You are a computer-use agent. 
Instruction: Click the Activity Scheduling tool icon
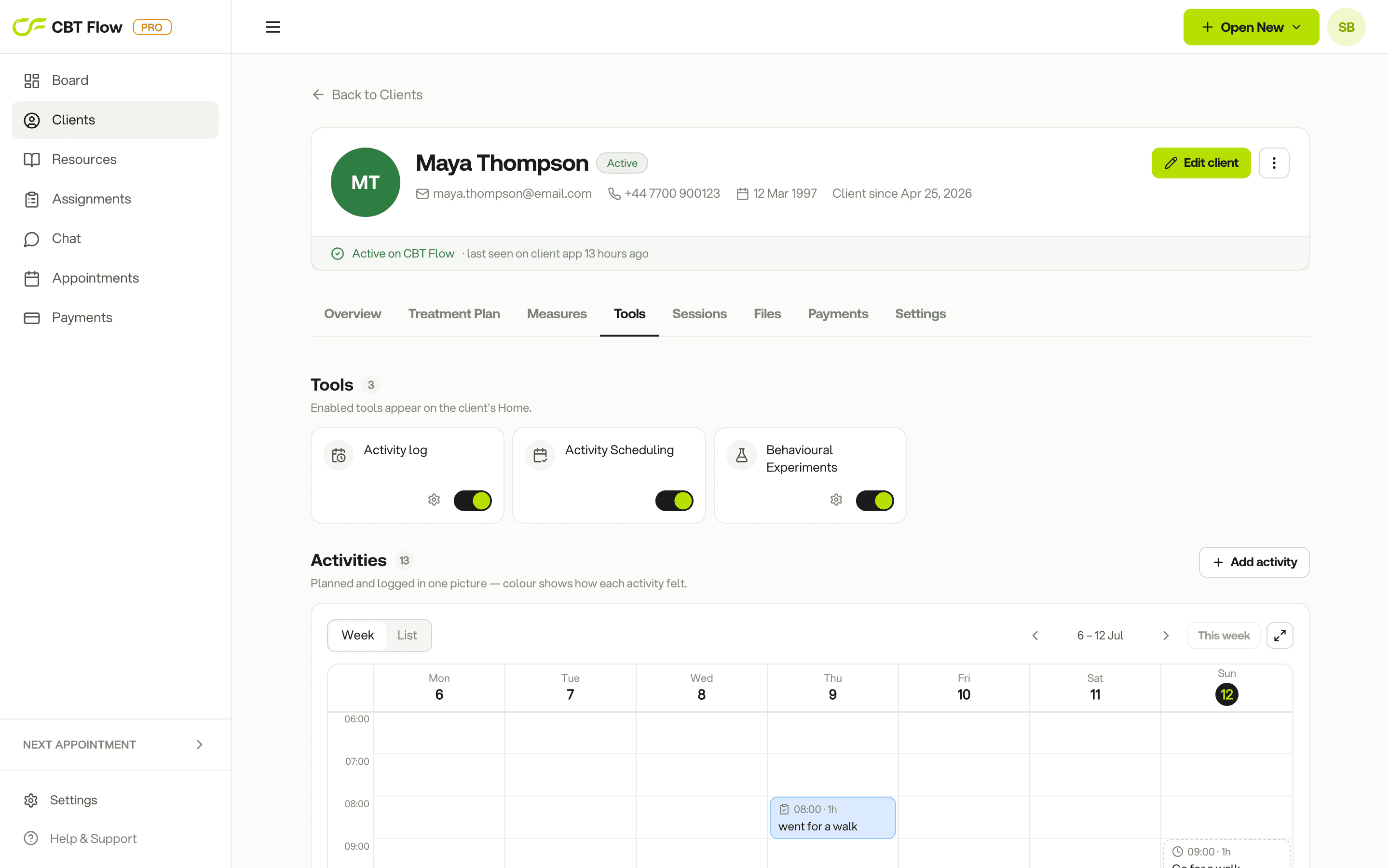click(x=540, y=456)
